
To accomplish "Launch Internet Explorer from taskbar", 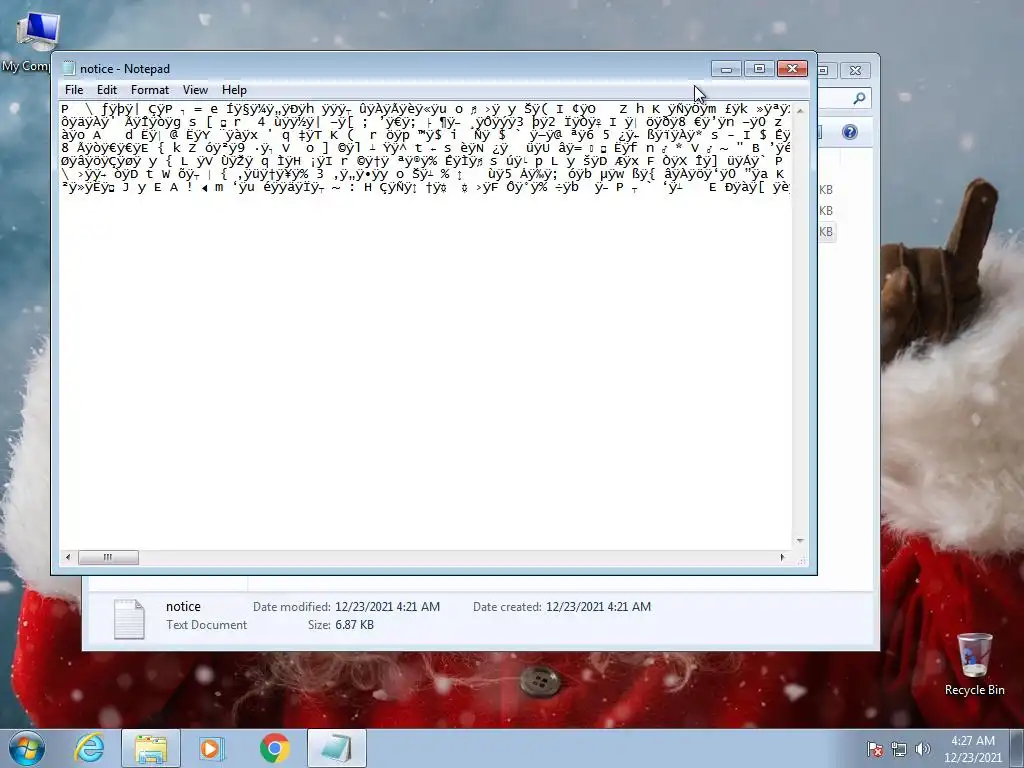I will pyautogui.click(x=89, y=748).
